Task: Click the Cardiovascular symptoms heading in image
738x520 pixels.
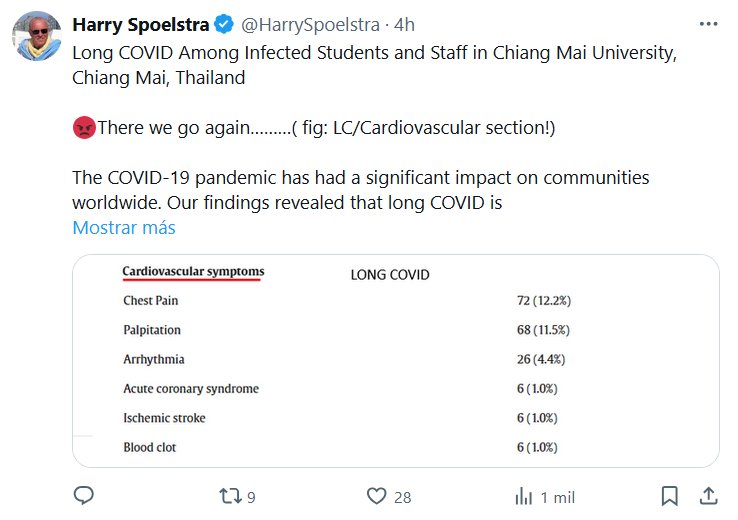Action: (x=193, y=272)
